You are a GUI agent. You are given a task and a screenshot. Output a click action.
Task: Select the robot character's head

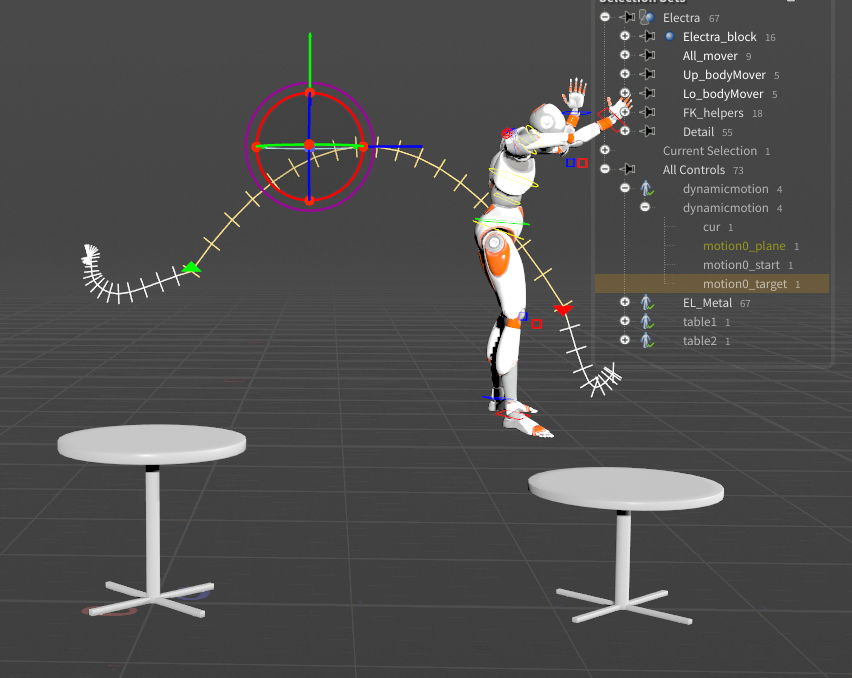tap(547, 118)
